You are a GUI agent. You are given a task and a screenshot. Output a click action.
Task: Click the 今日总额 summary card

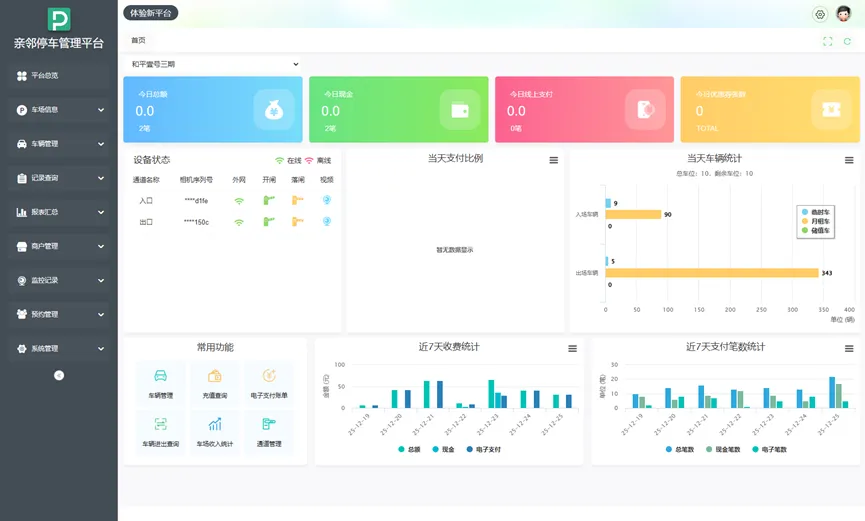pyautogui.click(x=213, y=109)
